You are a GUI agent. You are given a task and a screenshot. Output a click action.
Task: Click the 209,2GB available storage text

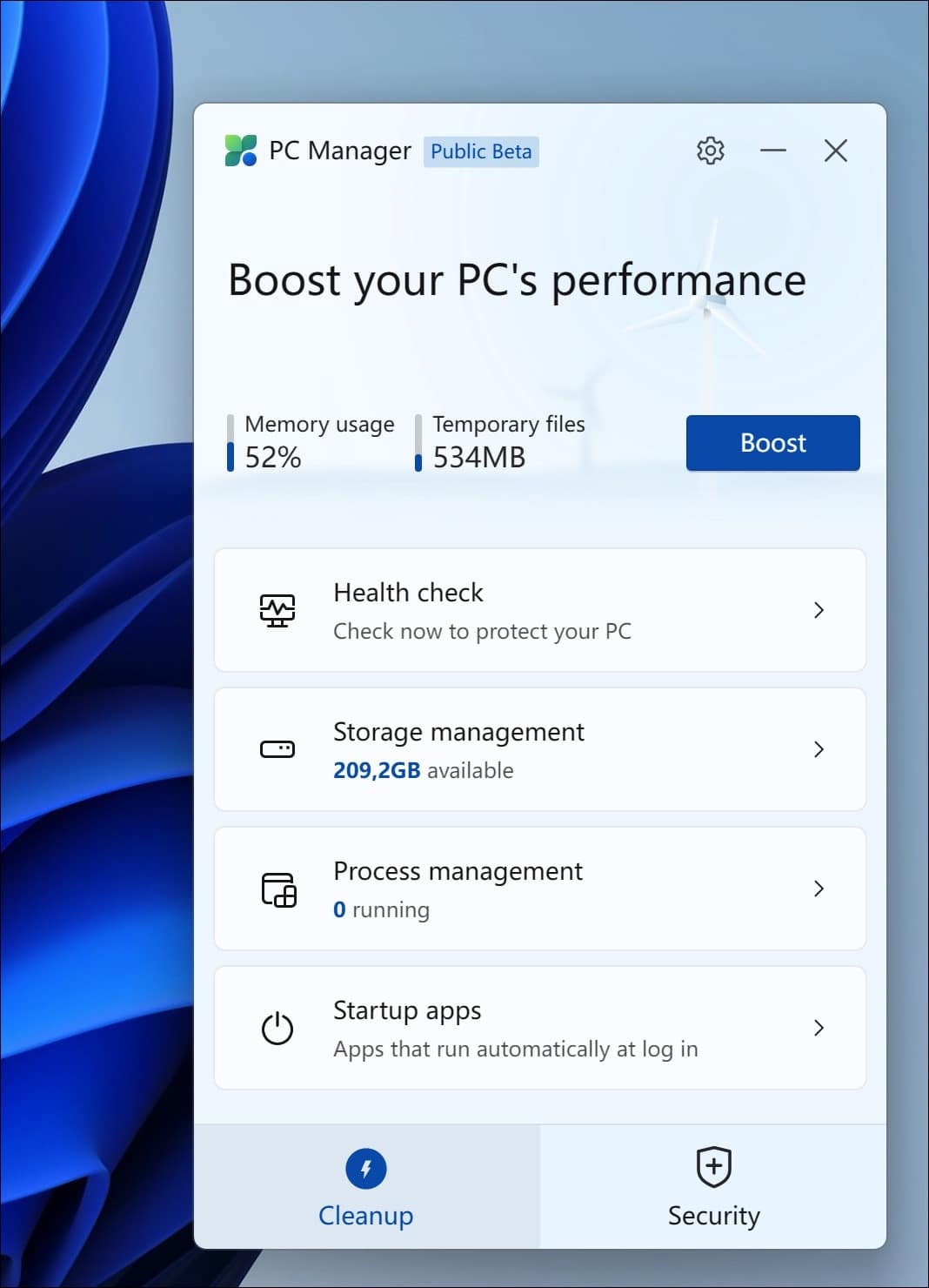pyautogui.click(x=422, y=769)
